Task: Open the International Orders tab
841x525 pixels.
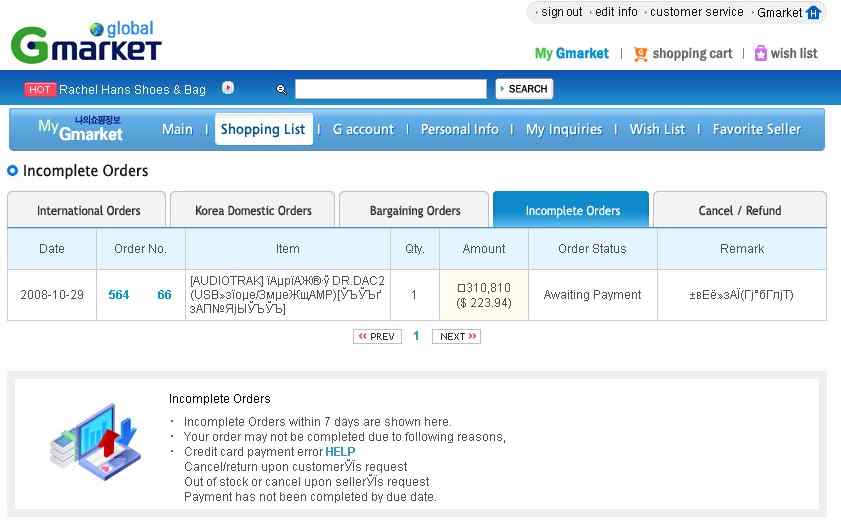Action: (88, 210)
